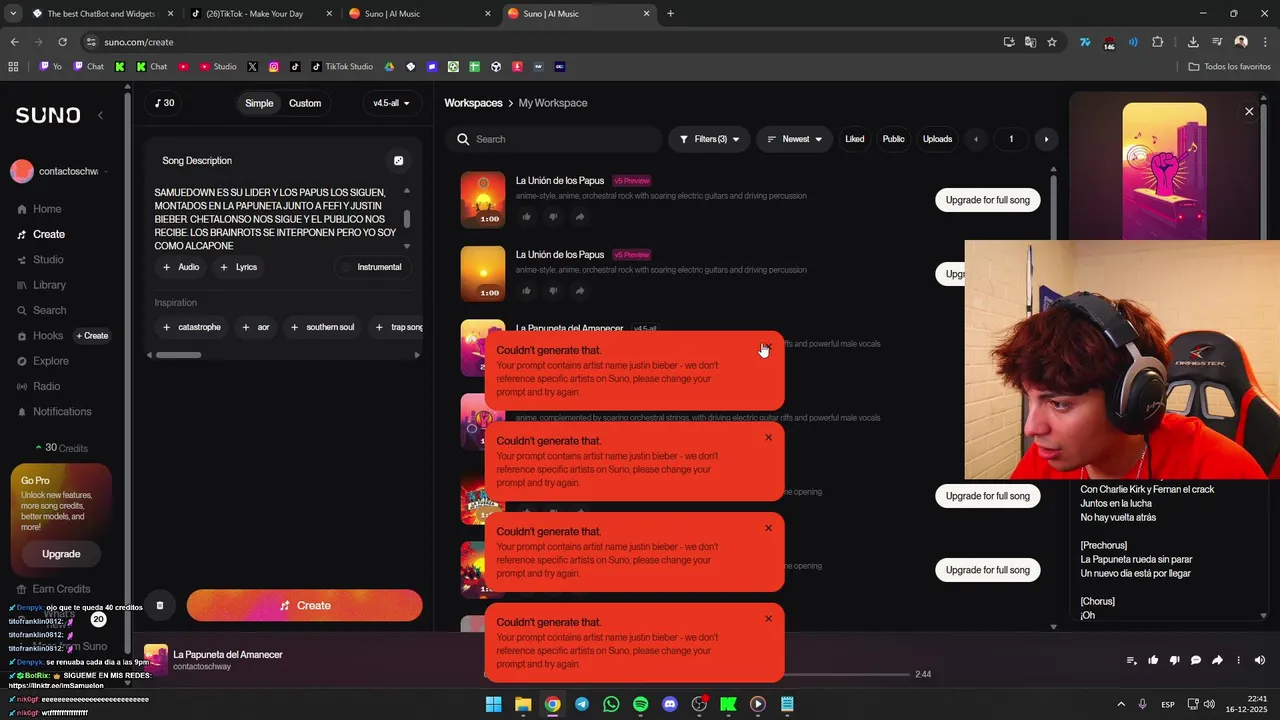
Task: Dislike the second La Unión de los Papus song
Action: pos(553,291)
